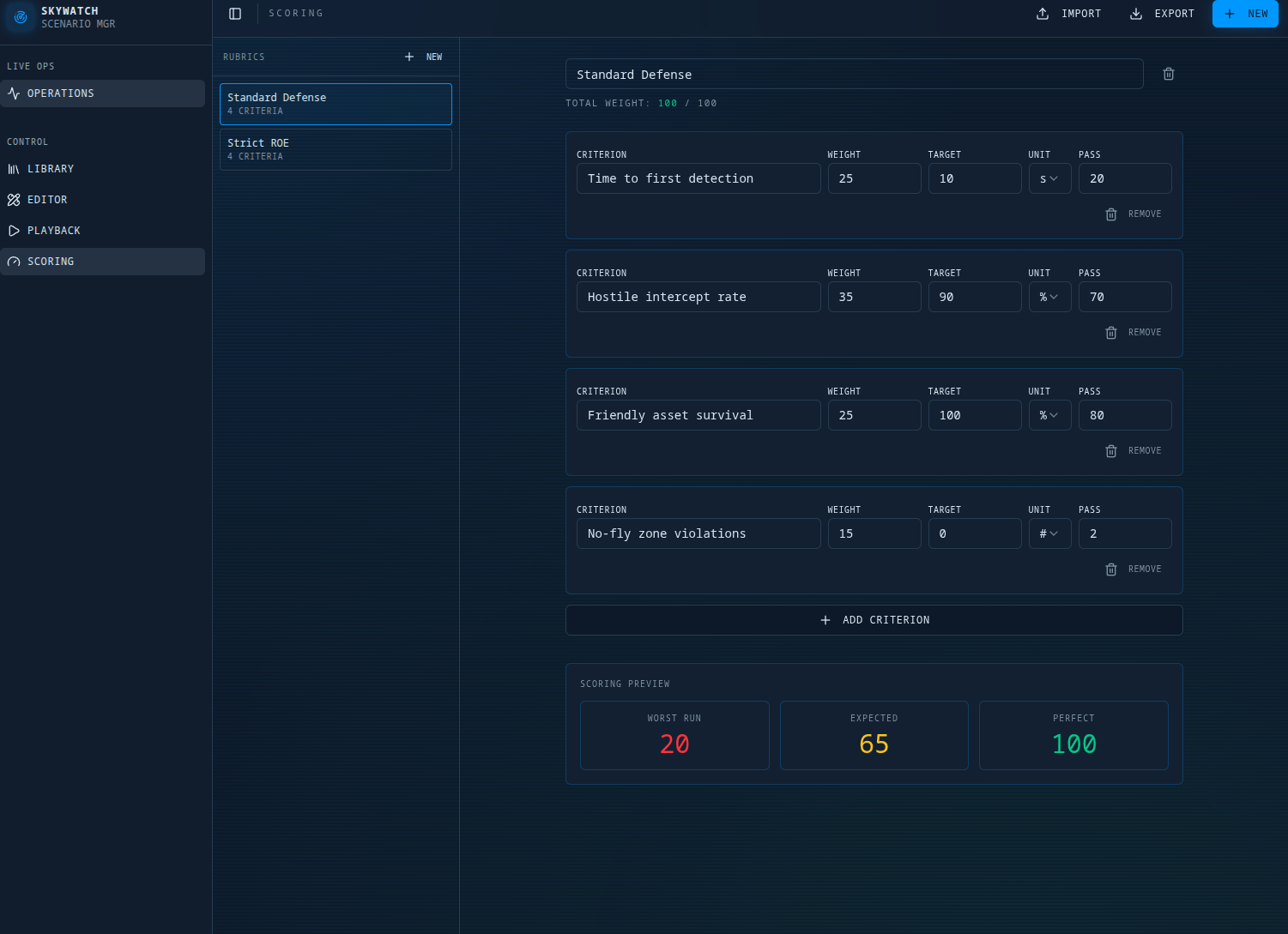Edit target 0 for No-fly zone violations
The image size is (1288, 934).
click(x=975, y=533)
